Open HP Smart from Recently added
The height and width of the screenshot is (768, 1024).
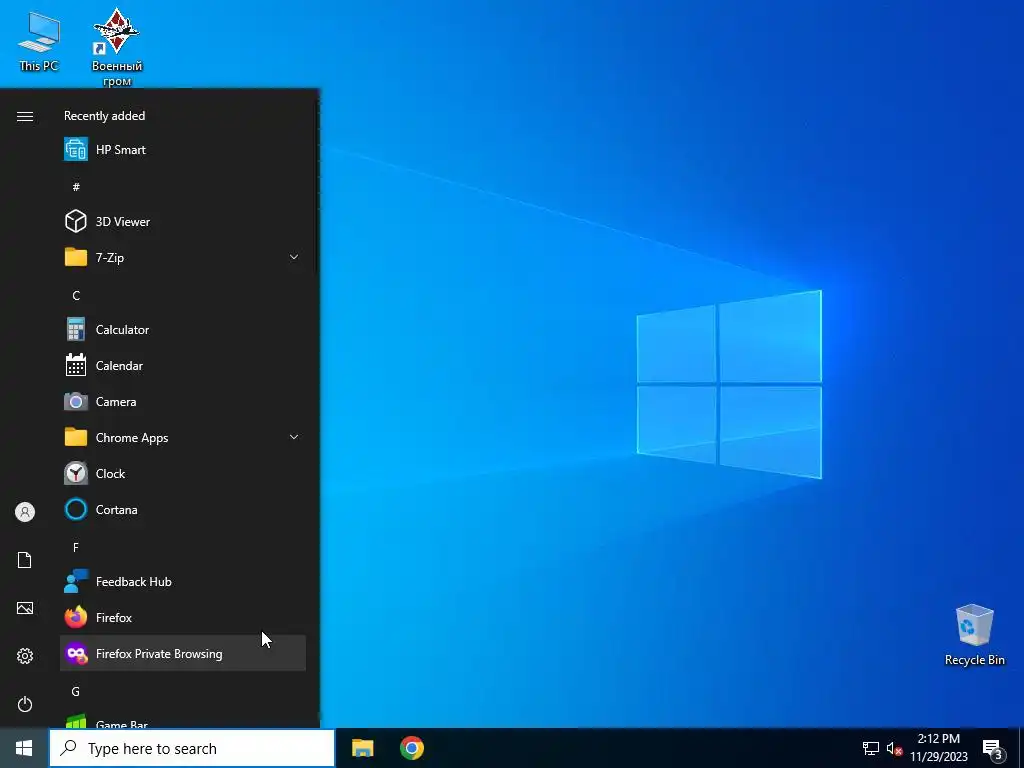click(183, 150)
